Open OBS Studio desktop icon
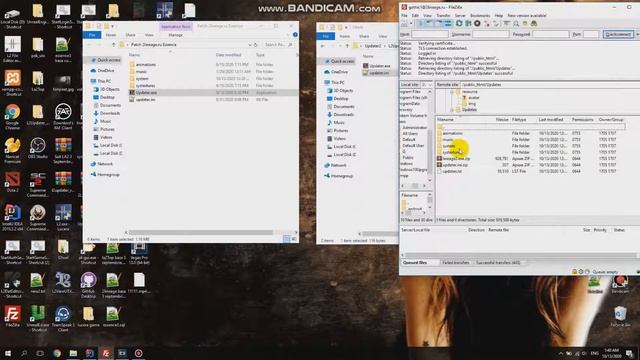 pos(38,147)
